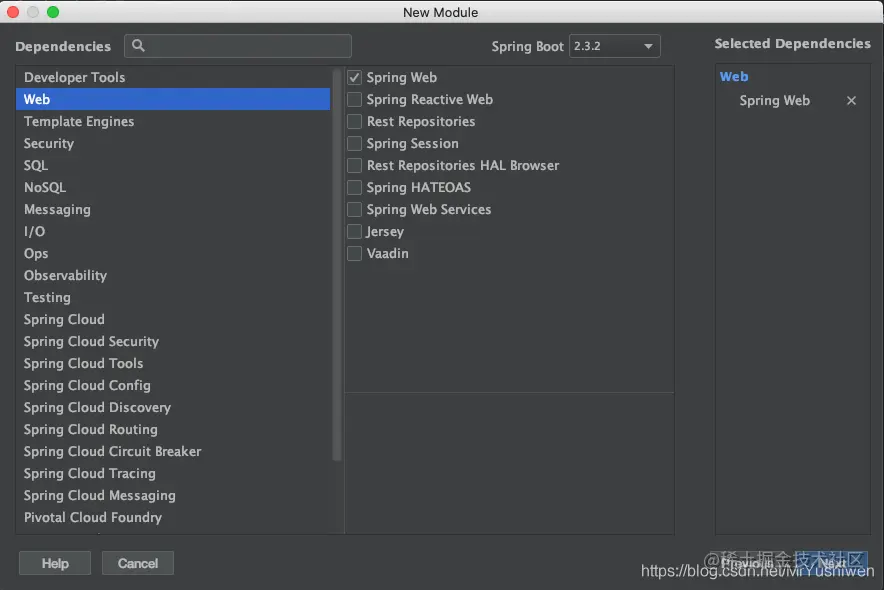Click the search magnifier icon in Dependencies
Screen dimensions: 884x590
[x=138, y=46]
